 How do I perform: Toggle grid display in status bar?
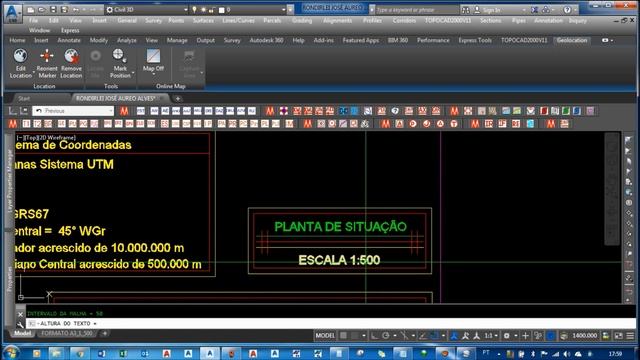(343, 336)
